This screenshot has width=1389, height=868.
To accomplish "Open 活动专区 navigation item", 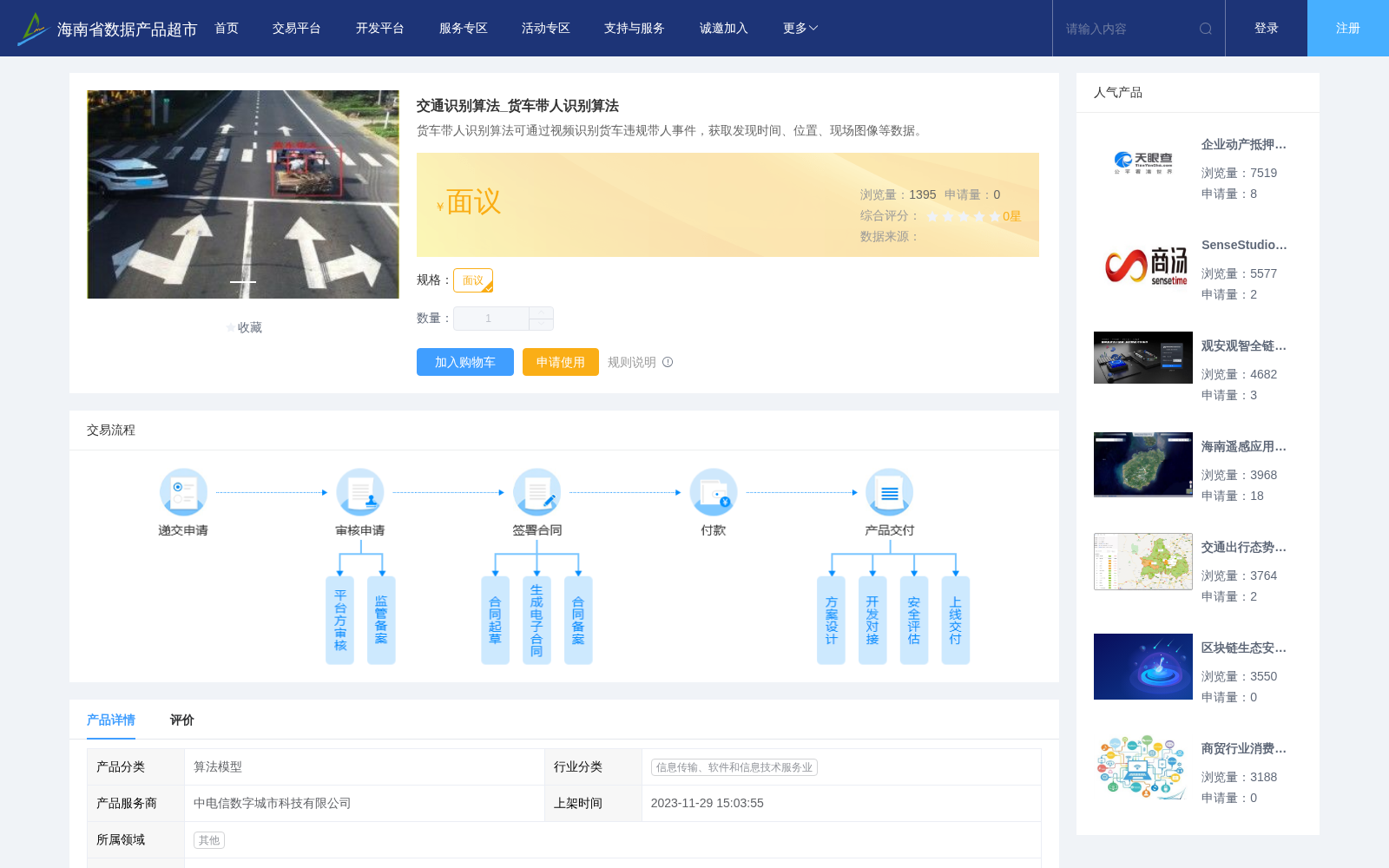I will (x=546, y=29).
